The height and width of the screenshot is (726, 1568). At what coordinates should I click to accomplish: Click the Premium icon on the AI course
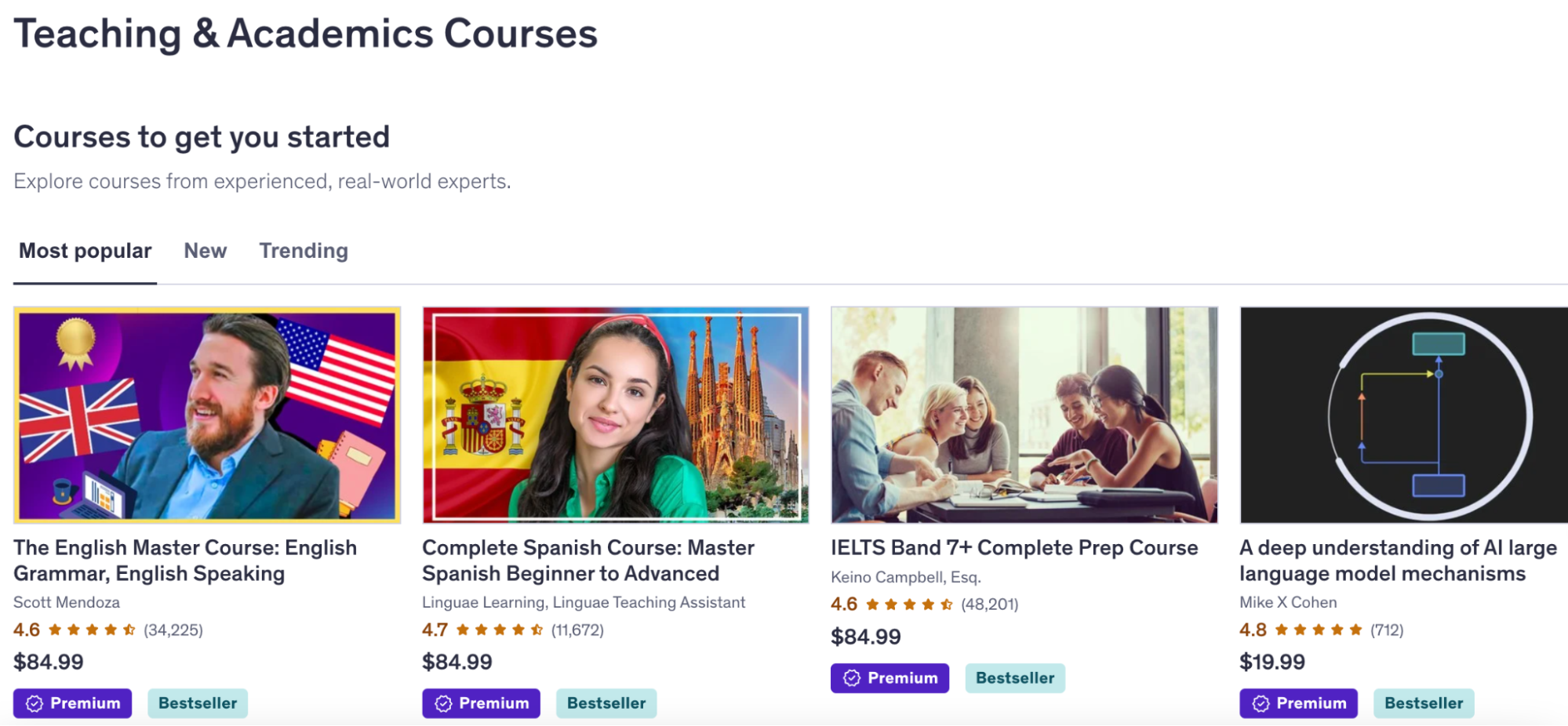1261,703
